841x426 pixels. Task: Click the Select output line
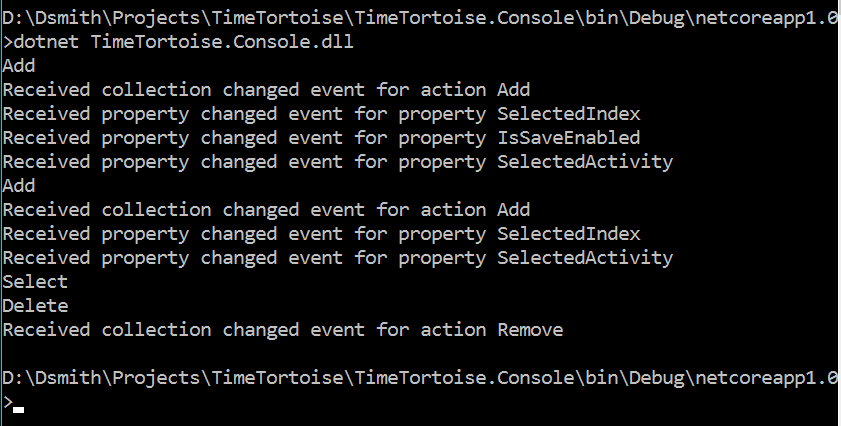coord(35,282)
